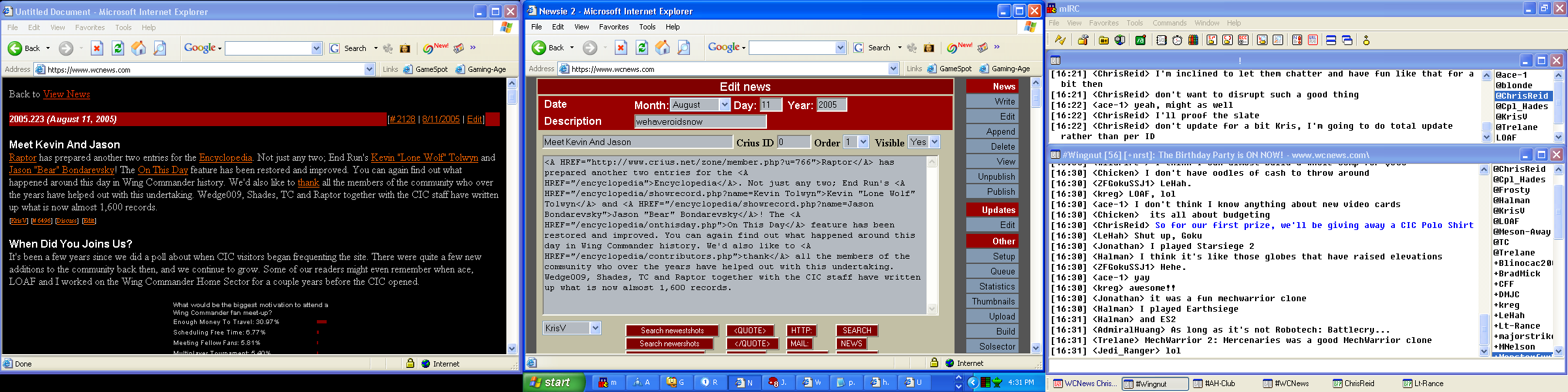Follow the View News link
This screenshot has width=1568, height=392.
tap(66, 94)
